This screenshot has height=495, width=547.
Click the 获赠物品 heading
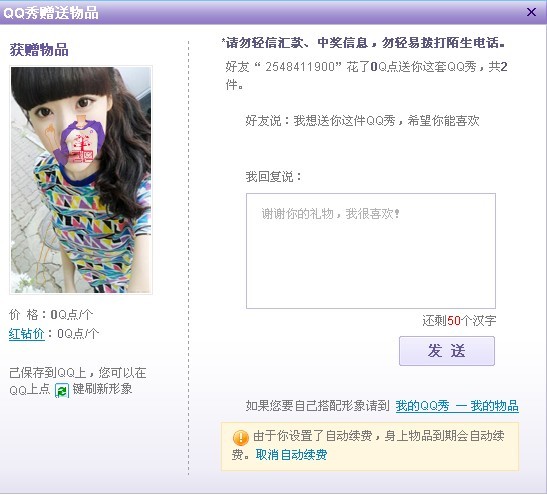coord(39,50)
